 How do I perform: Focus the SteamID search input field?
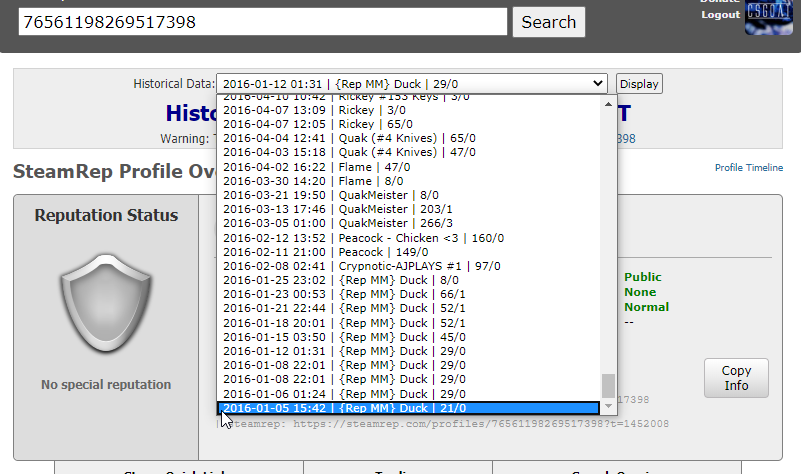coord(263,22)
